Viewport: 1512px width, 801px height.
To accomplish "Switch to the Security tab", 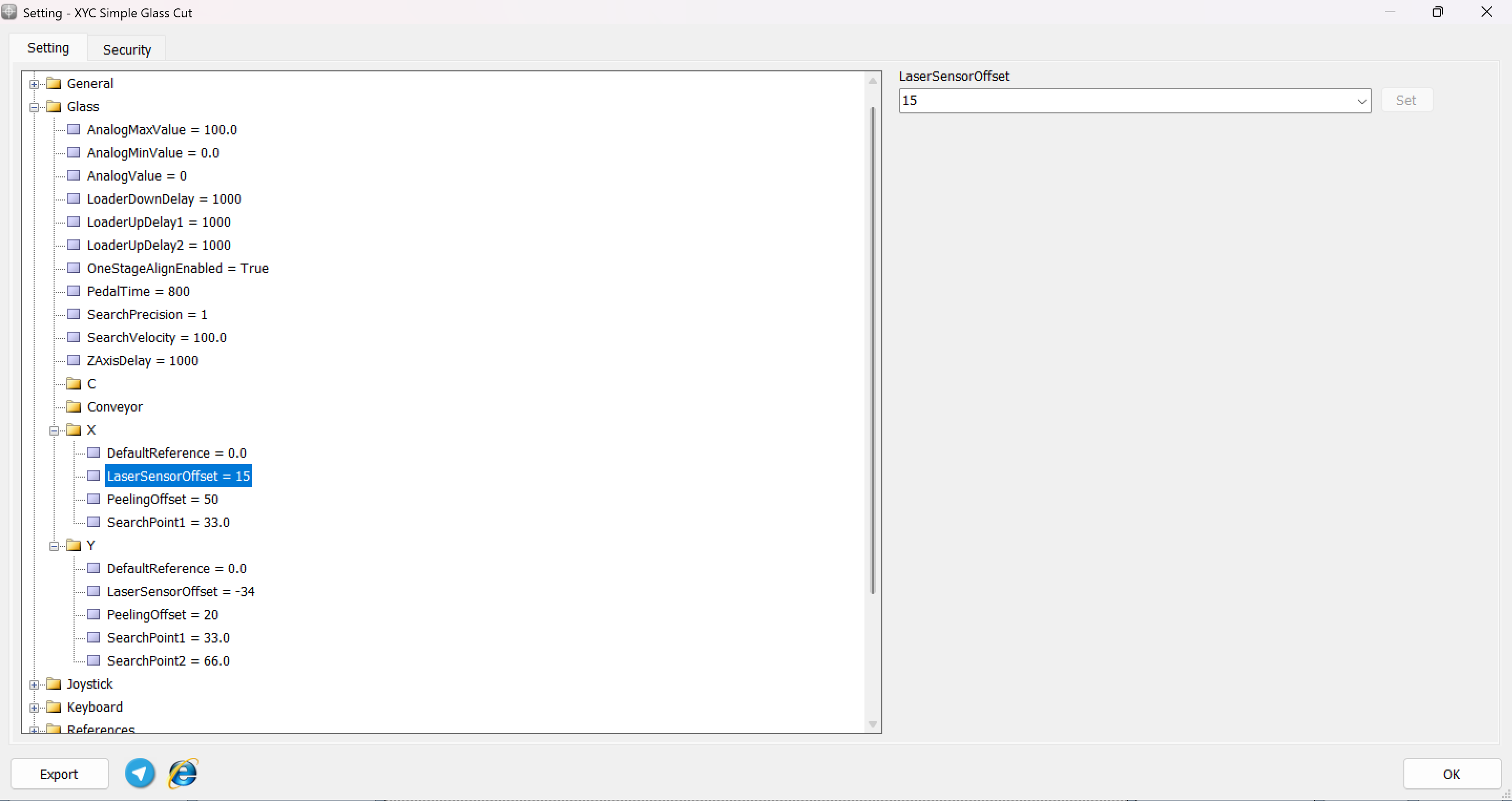I will 127,49.
